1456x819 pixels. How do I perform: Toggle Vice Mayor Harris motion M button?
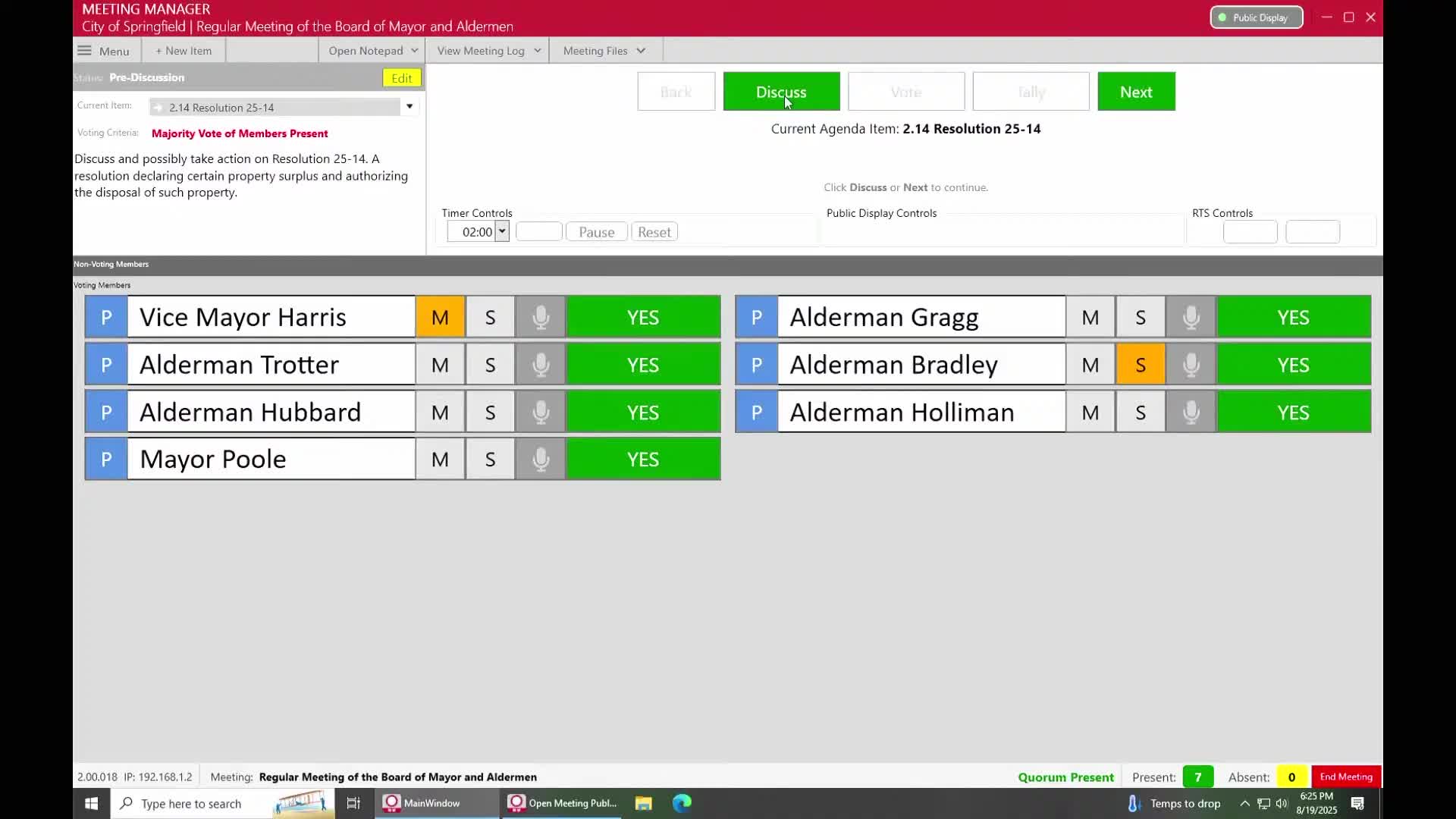pyautogui.click(x=440, y=317)
